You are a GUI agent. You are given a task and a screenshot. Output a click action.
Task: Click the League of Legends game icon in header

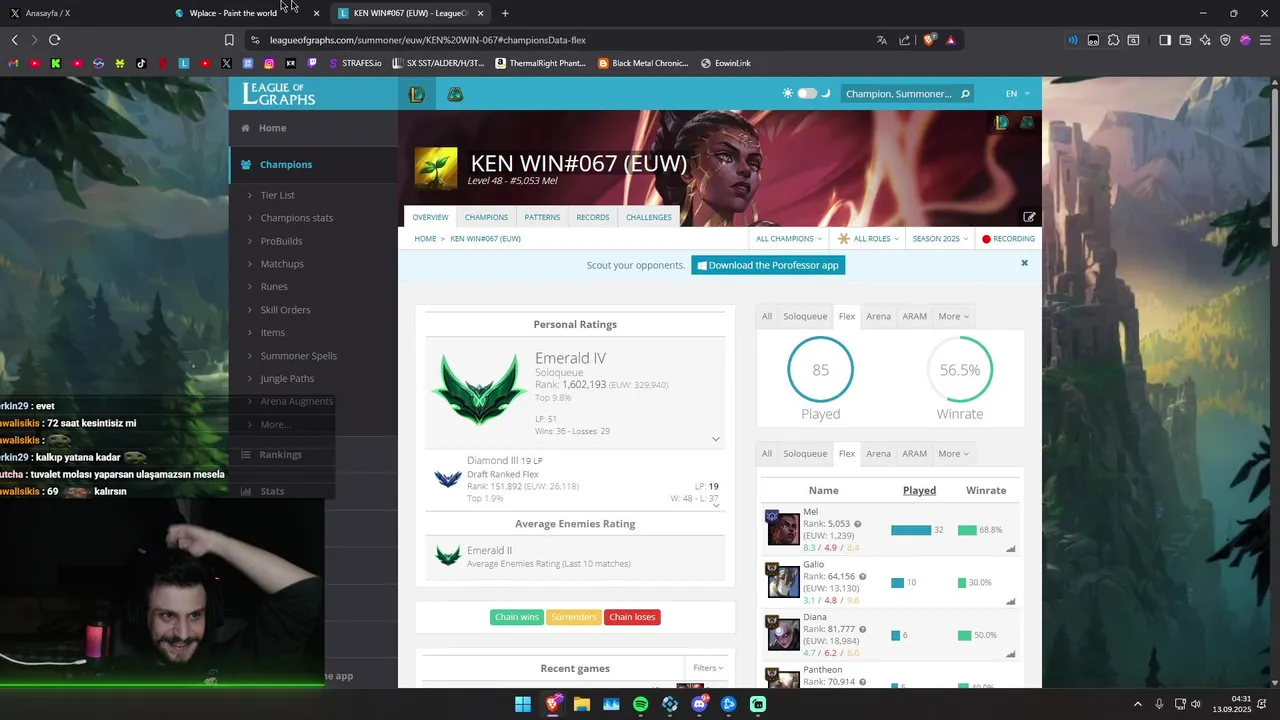417,94
